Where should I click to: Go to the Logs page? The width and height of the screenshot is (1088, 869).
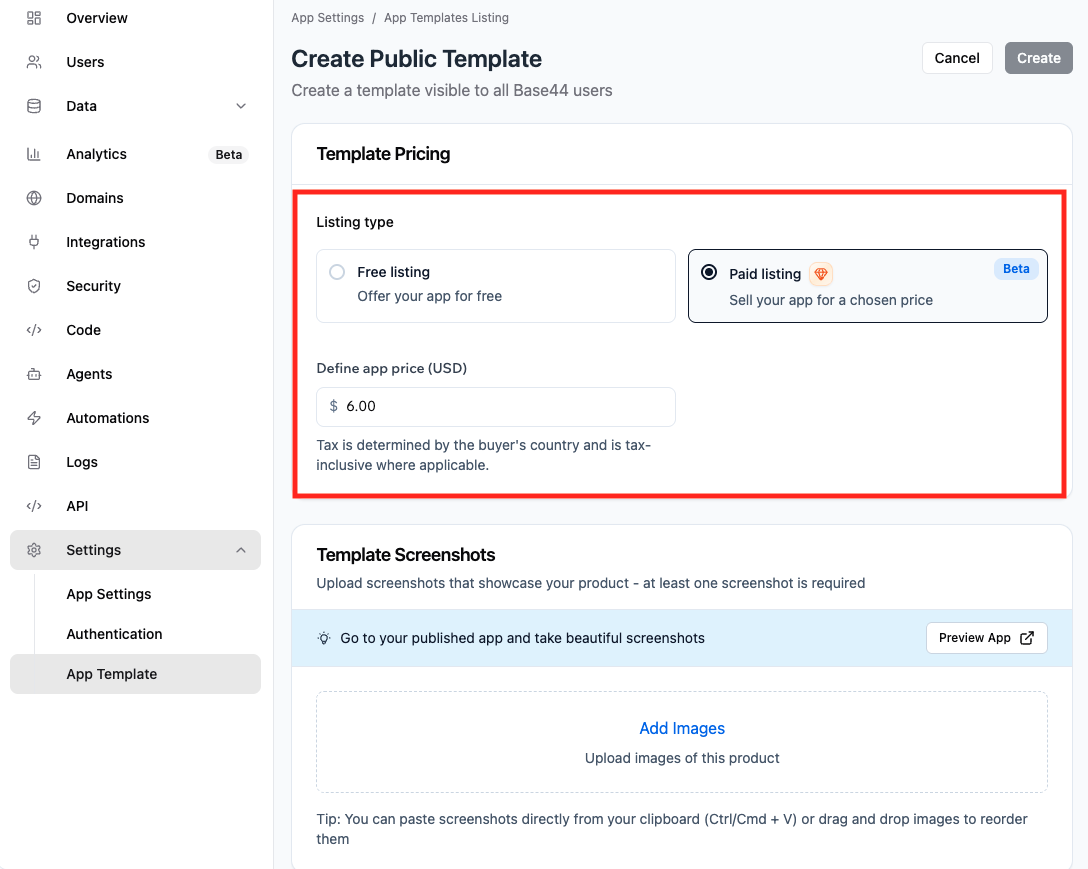tap(82, 462)
